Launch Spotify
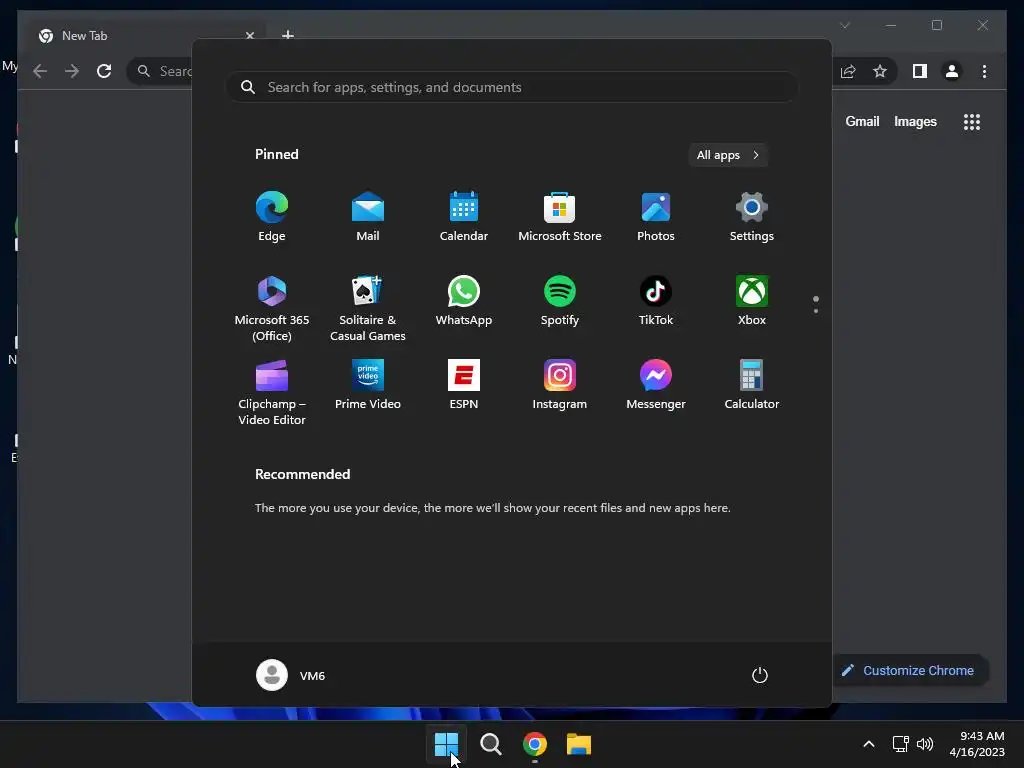Viewport: 1024px width, 768px height. (560, 300)
